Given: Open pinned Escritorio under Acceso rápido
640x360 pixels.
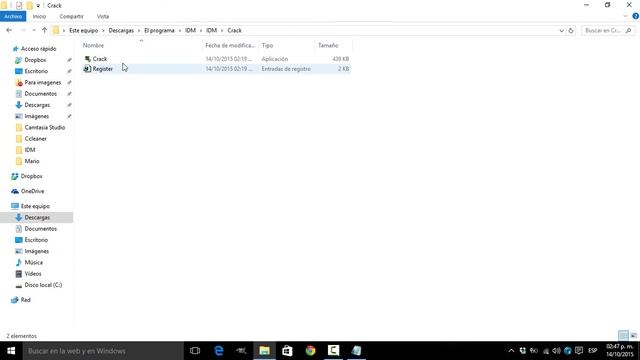Looking at the screenshot, I should tap(36, 71).
